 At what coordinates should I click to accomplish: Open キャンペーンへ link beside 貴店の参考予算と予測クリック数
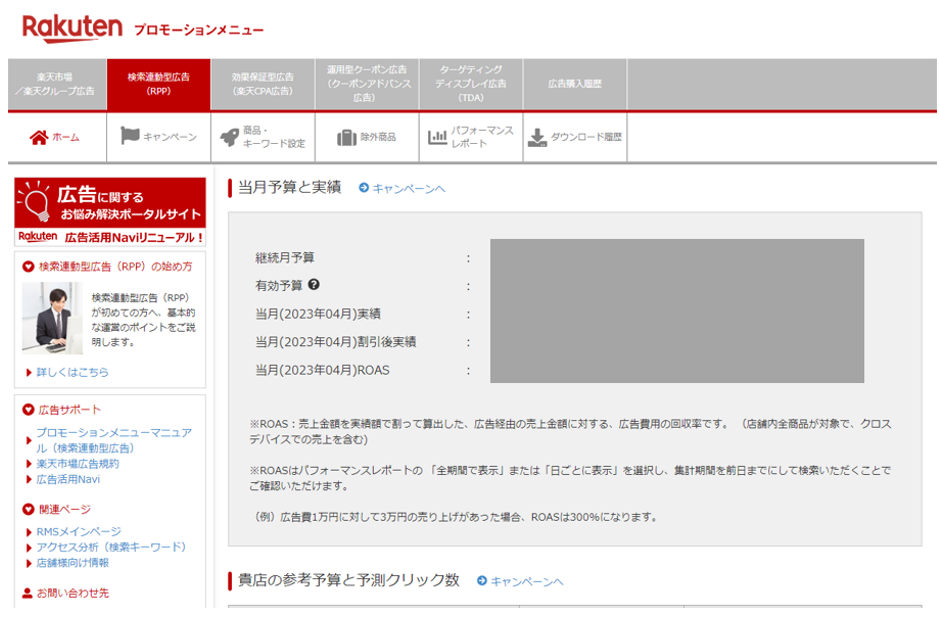coord(527,581)
